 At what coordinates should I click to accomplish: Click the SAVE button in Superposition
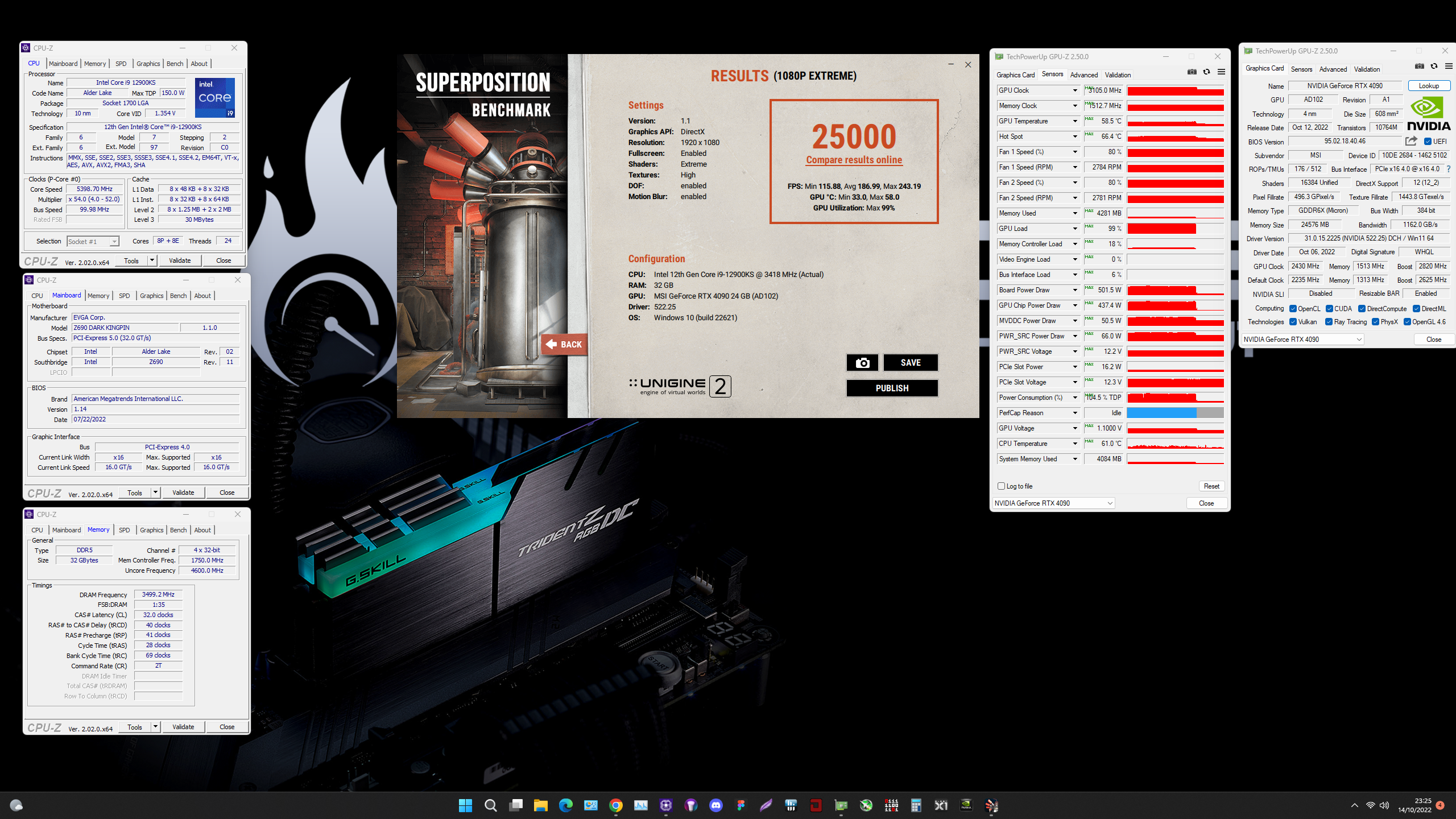911,363
